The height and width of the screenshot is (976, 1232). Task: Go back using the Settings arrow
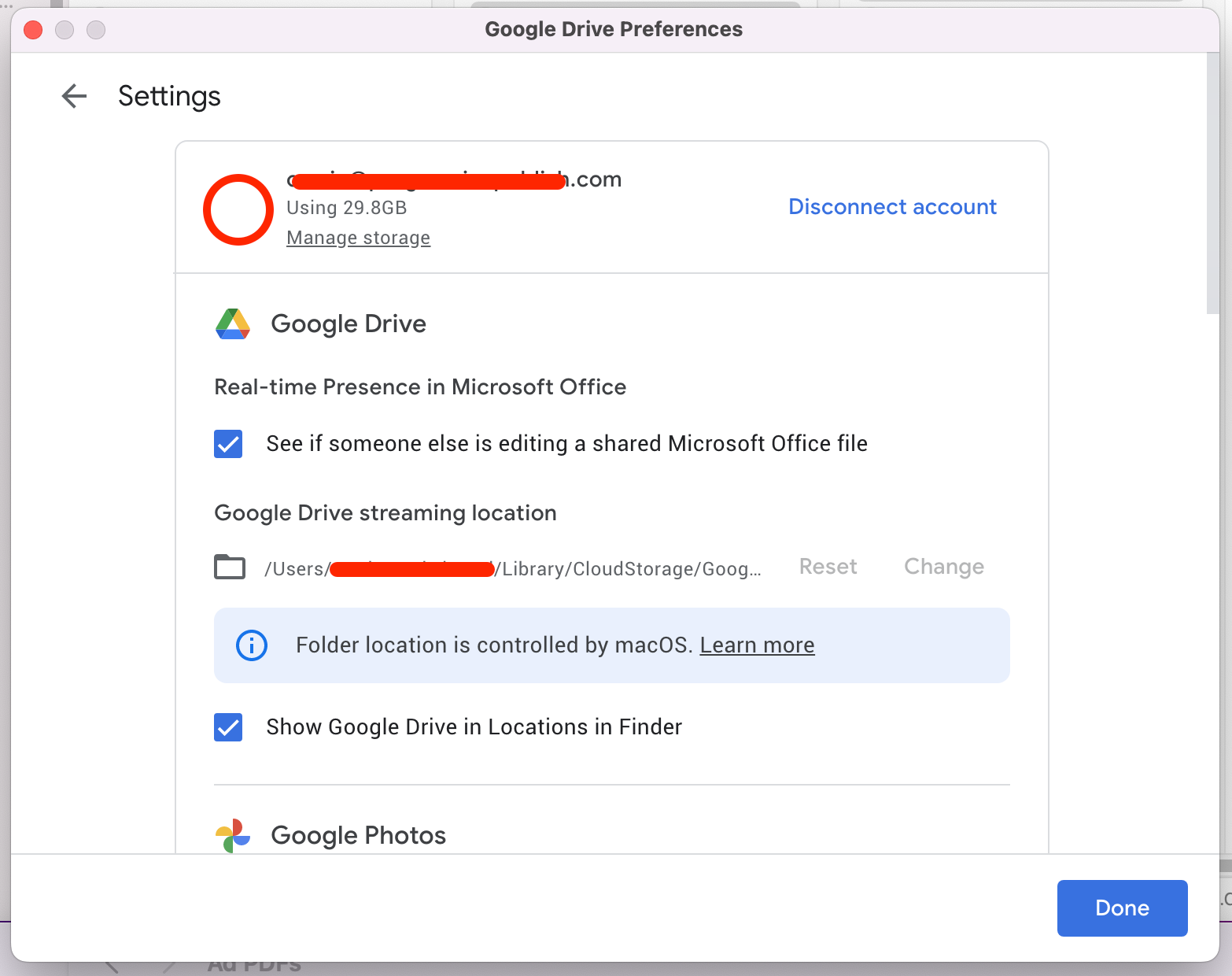tap(74, 96)
